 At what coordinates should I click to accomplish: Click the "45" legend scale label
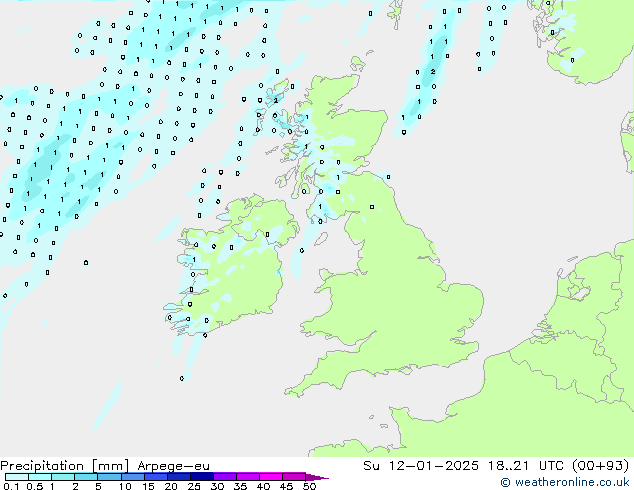coord(286,486)
